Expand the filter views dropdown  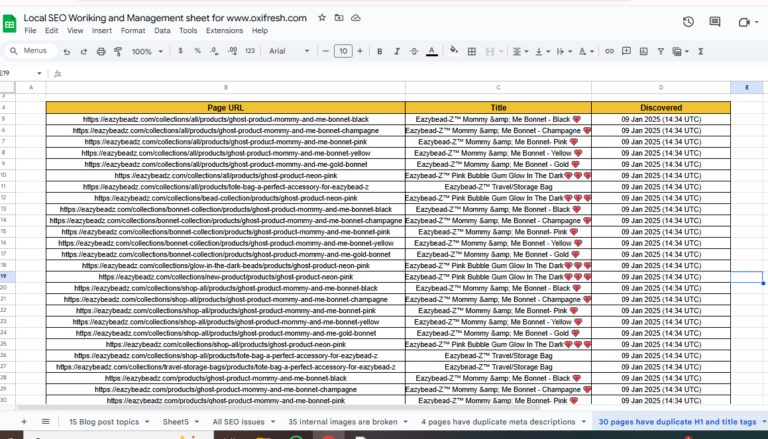tap(687, 51)
